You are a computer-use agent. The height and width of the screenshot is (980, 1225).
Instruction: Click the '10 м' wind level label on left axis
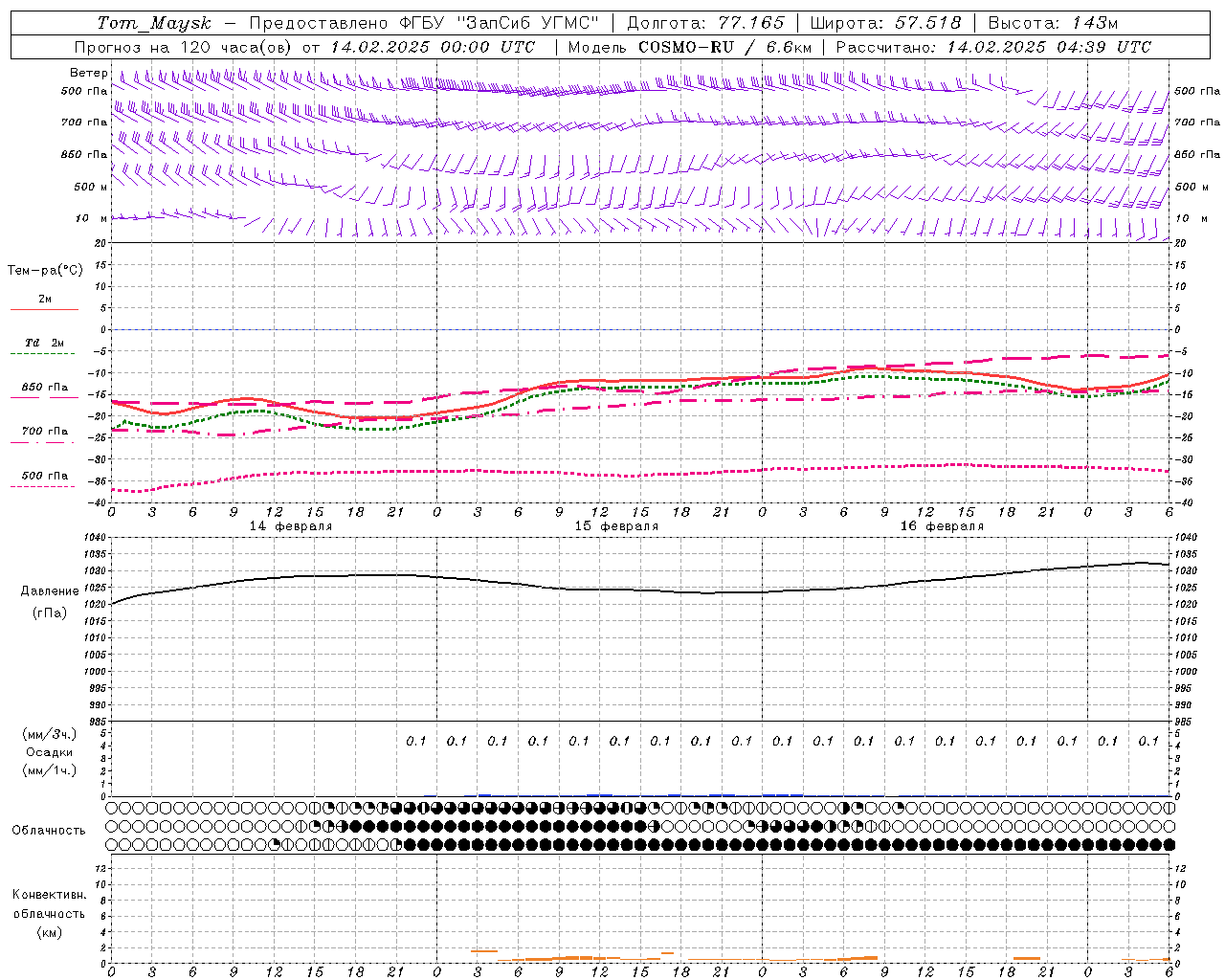91,218
